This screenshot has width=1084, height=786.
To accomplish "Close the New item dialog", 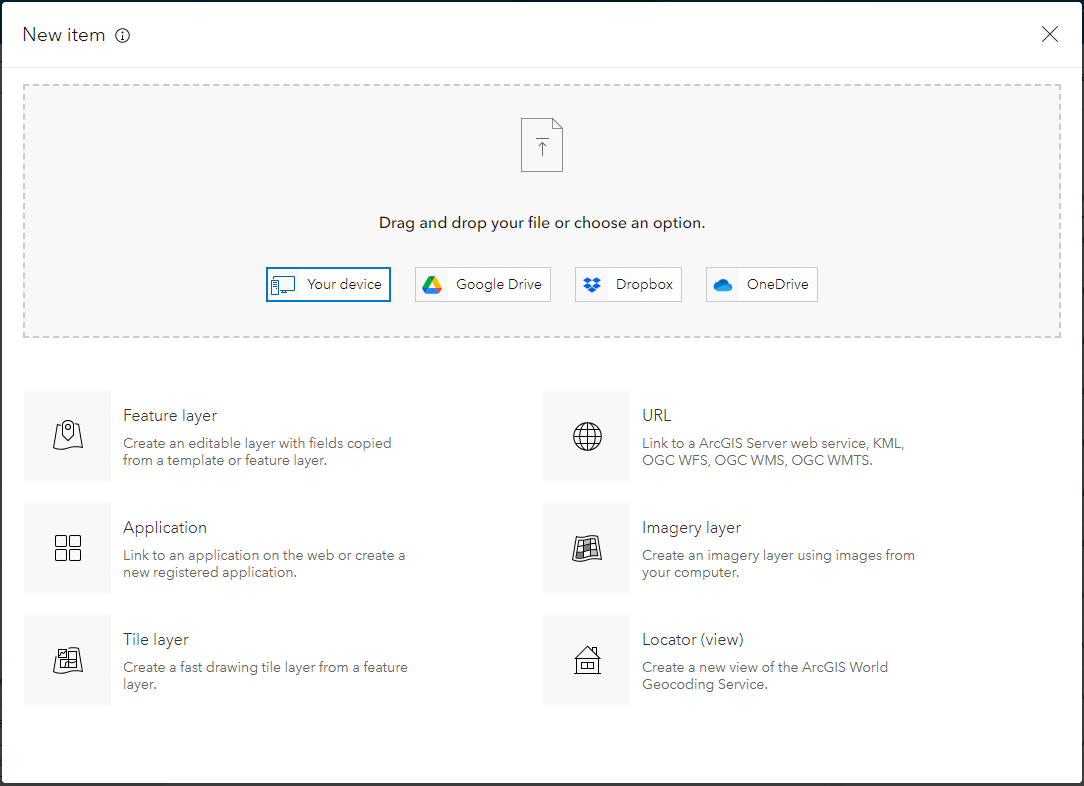I will coord(1049,34).
